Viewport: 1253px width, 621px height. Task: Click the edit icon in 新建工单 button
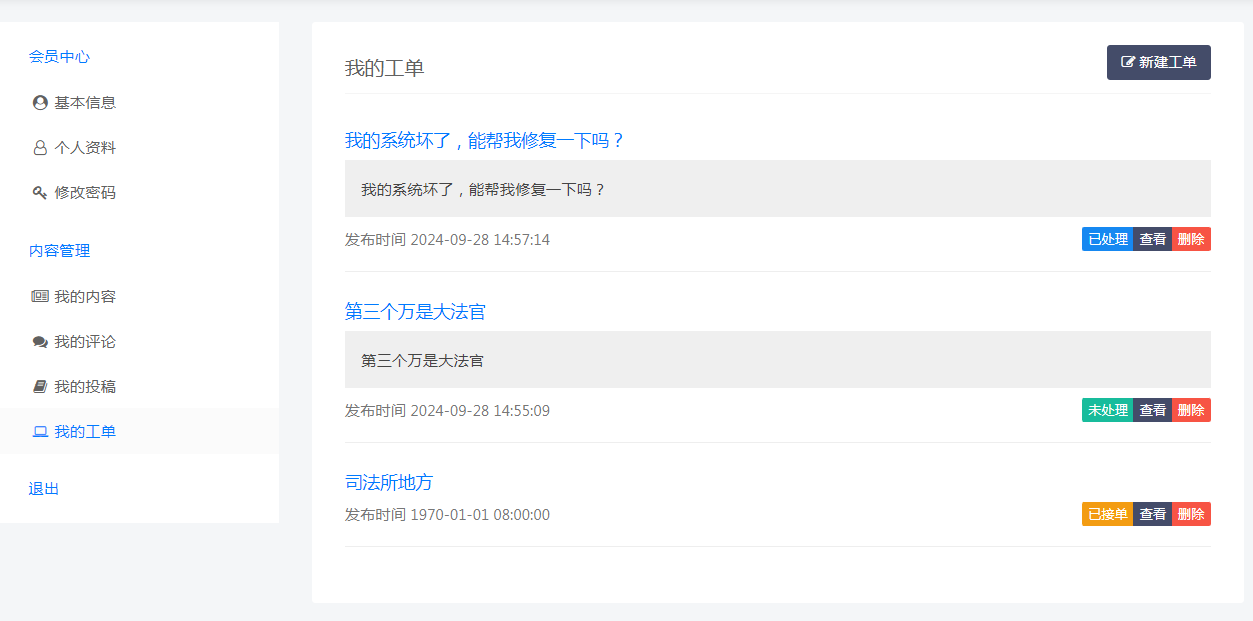pyautogui.click(x=1128, y=62)
